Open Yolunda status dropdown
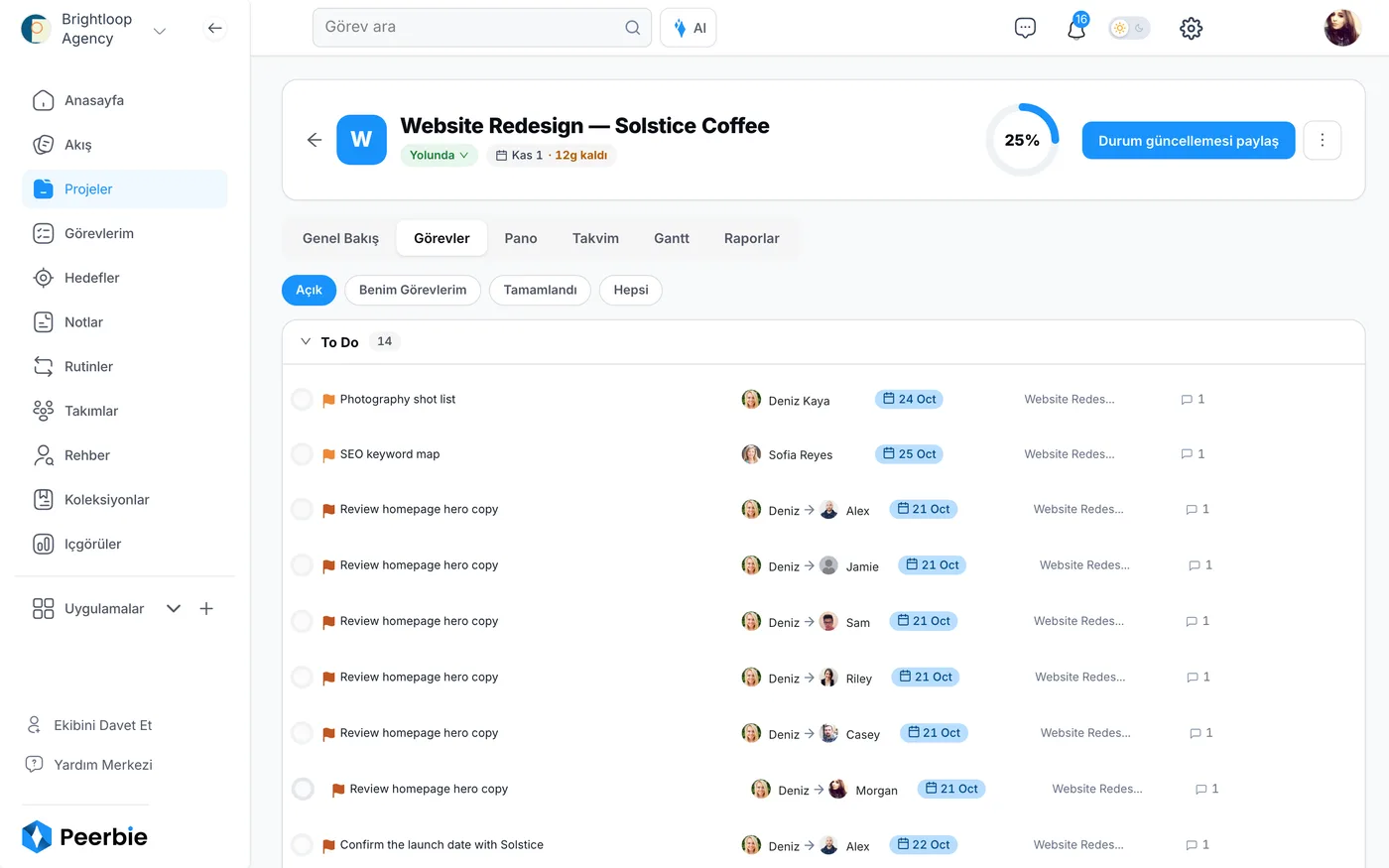 pyautogui.click(x=440, y=155)
